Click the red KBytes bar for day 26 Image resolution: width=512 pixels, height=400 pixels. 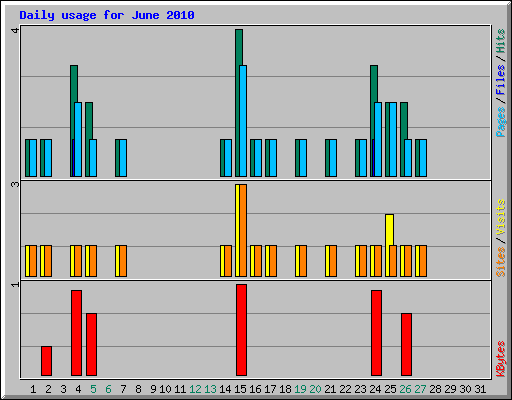(x=406, y=344)
